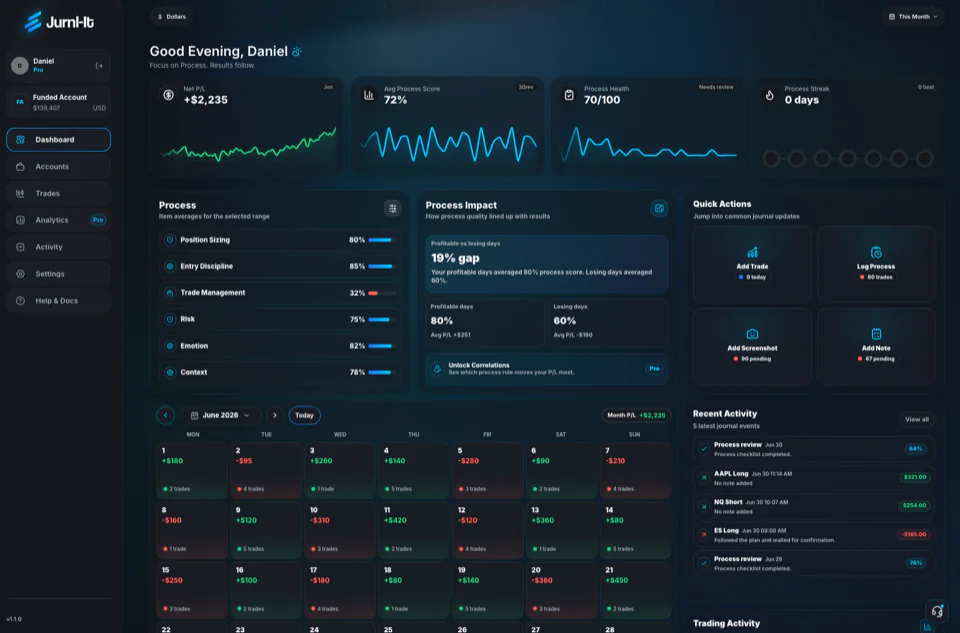
Task: Click the Profitable days 80% card
Action: click(485, 322)
